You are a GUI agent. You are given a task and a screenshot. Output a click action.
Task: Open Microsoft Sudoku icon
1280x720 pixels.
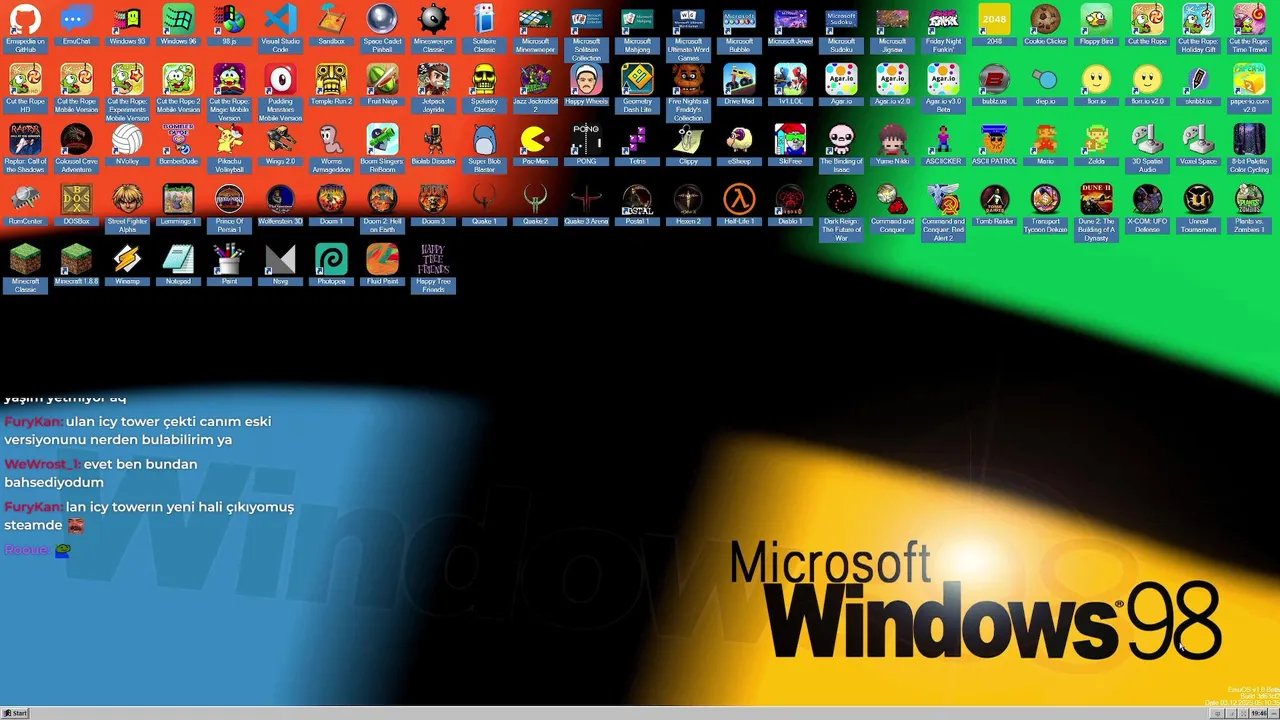[x=841, y=30]
